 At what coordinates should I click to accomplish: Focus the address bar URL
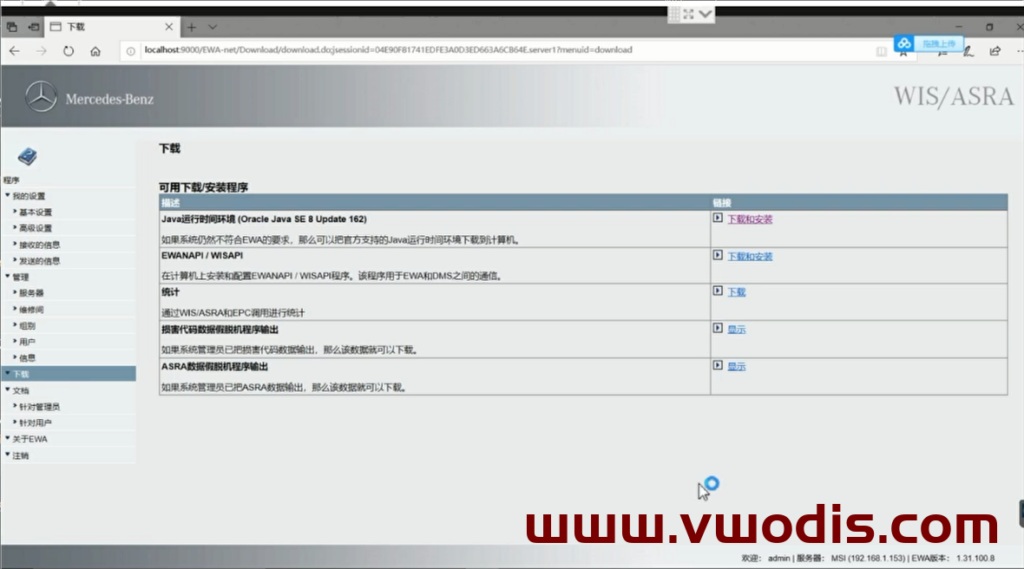pyautogui.click(x=388, y=50)
